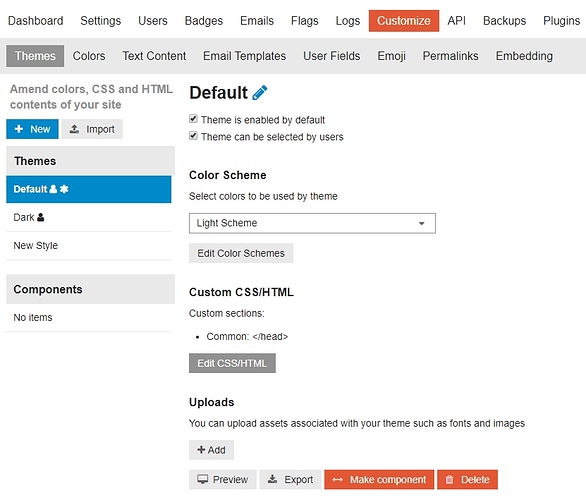The width and height of the screenshot is (586, 500).
Task: Click Edit Color Schemes button
Action: [x=241, y=253]
